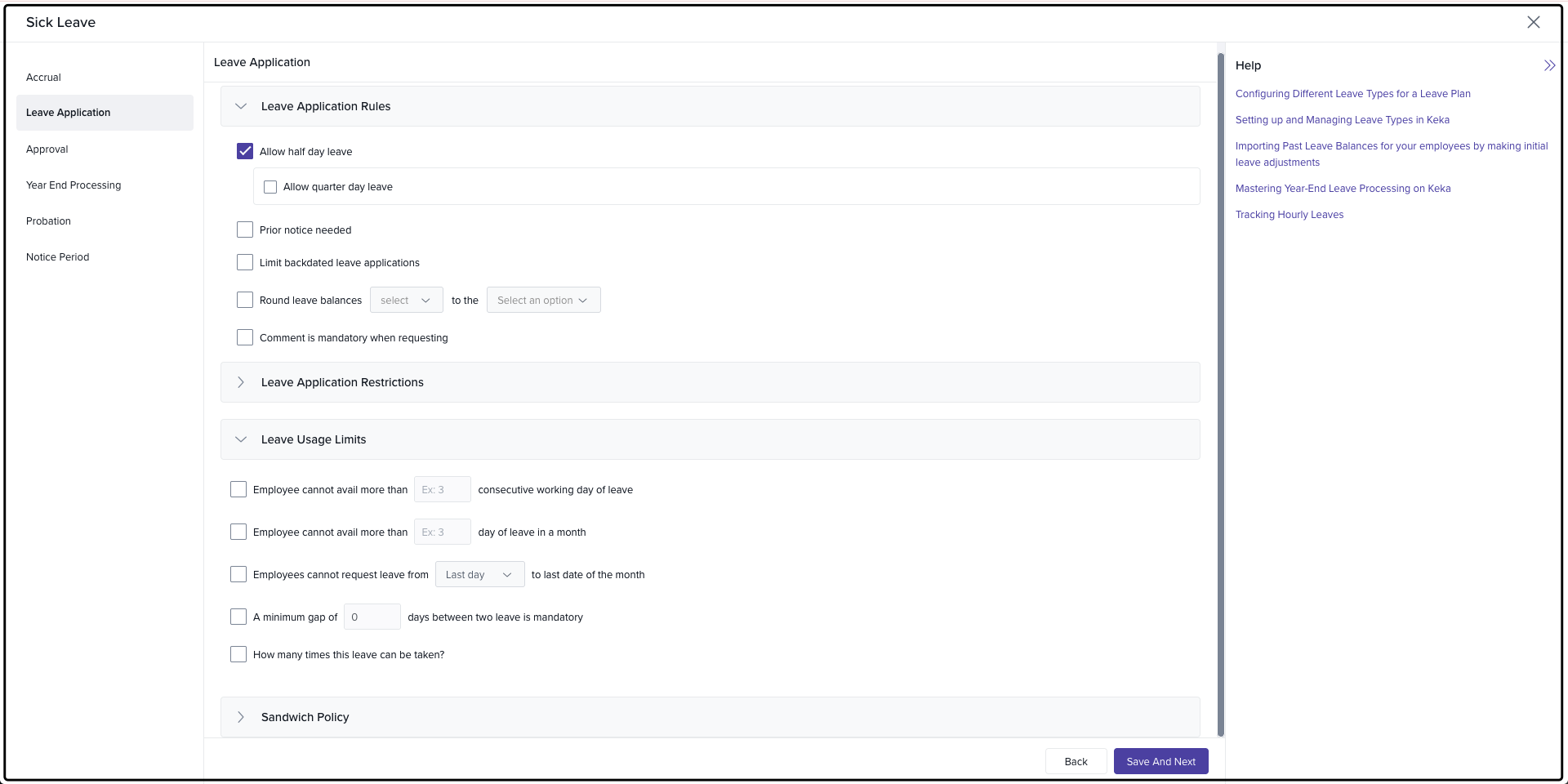Uncheck Allow half day leave
Image resolution: width=1568 pixels, height=784 pixels.
(x=245, y=151)
